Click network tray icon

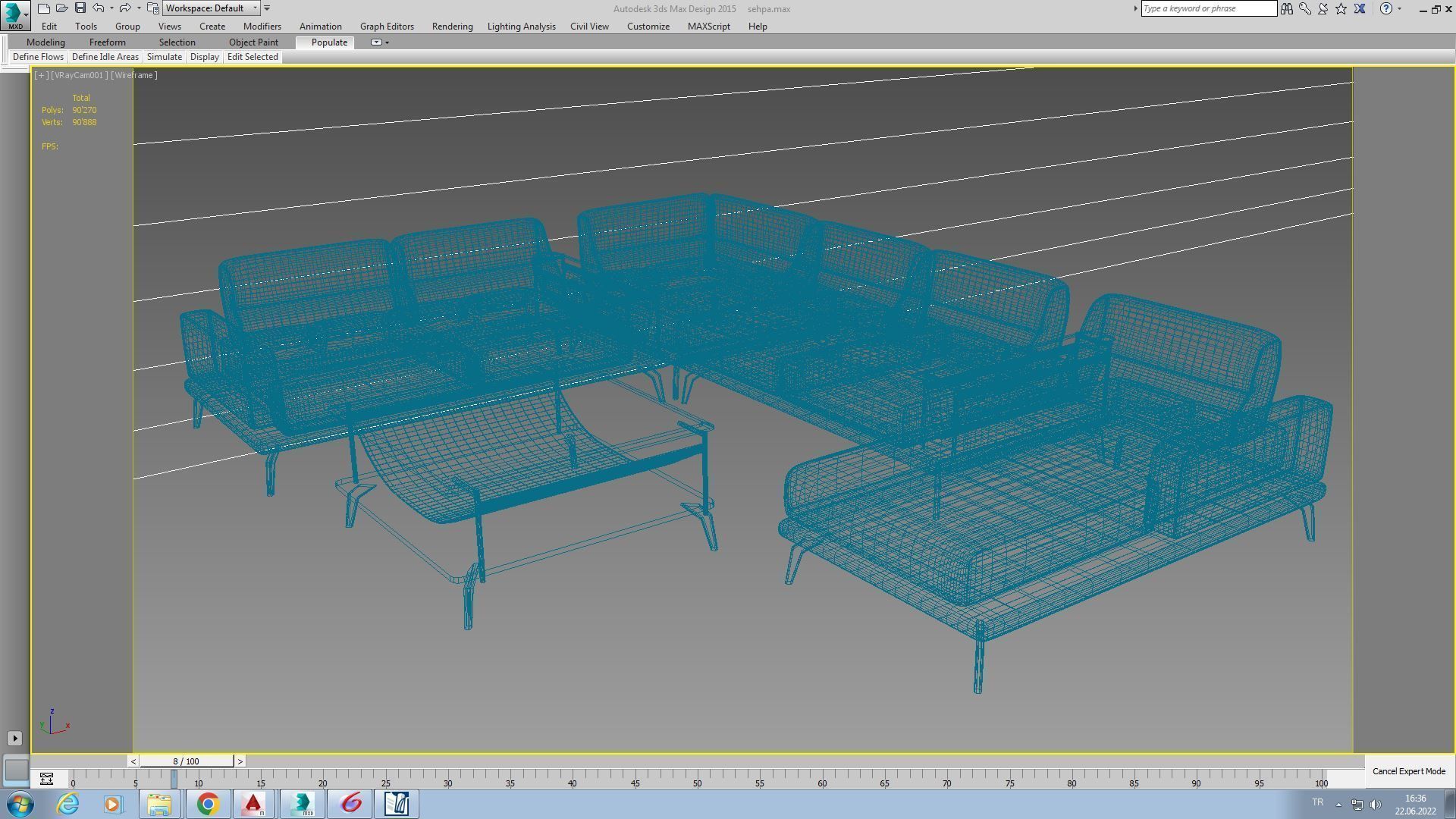tap(1357, 804)
